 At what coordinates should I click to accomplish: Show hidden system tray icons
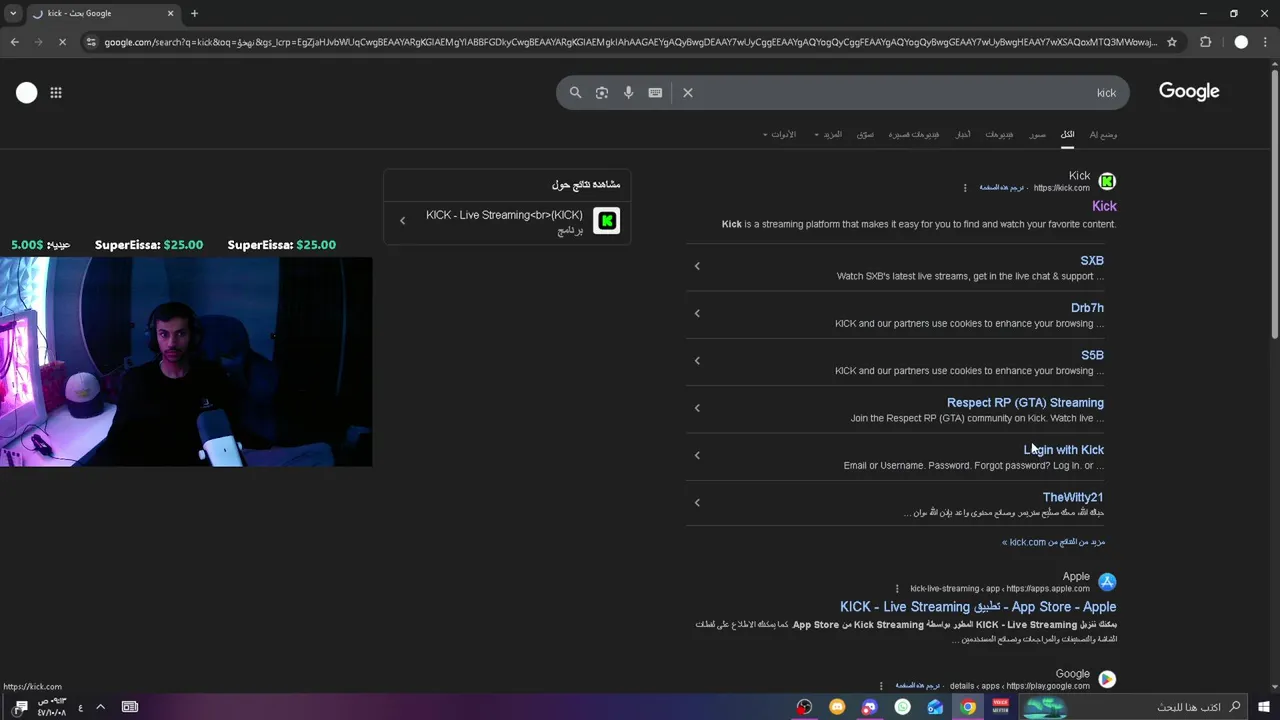coord(100,707)
